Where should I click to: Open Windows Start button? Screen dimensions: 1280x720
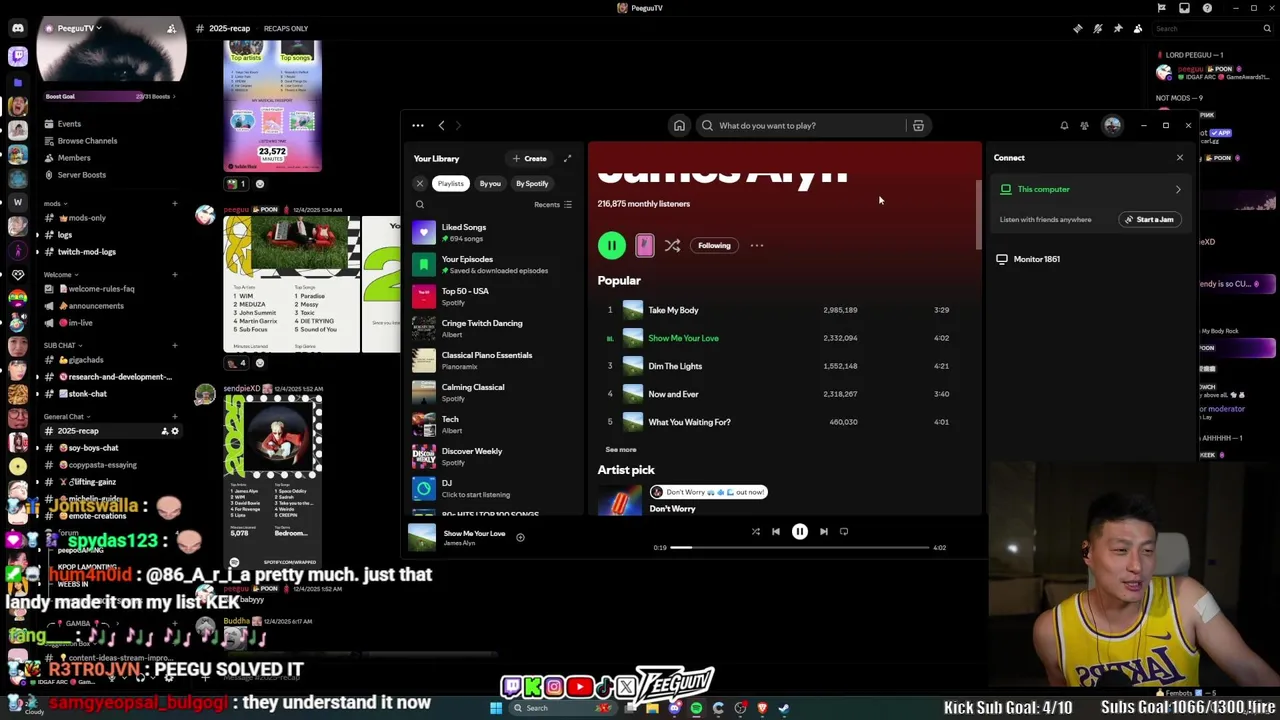coord(496,708)
